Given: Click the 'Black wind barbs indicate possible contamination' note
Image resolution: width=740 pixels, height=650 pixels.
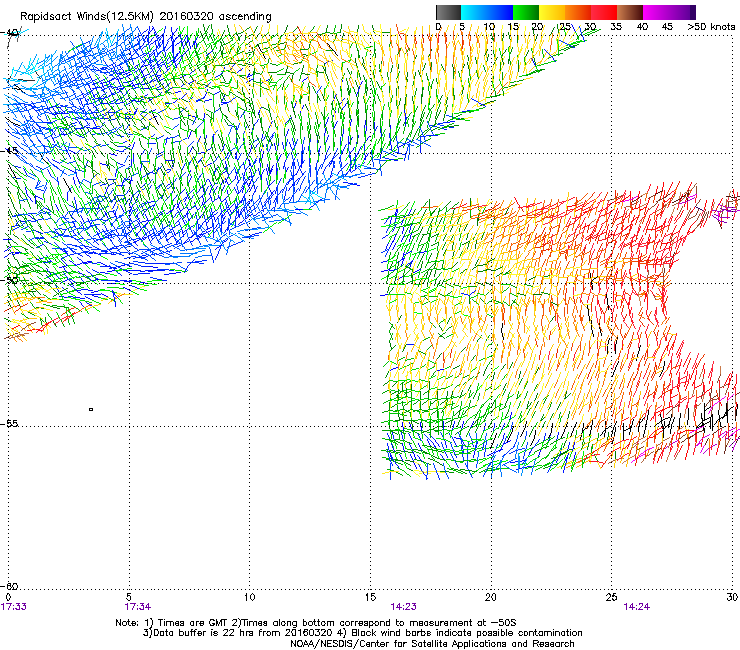Looking at the screenshot, I should tap(466, 633).
